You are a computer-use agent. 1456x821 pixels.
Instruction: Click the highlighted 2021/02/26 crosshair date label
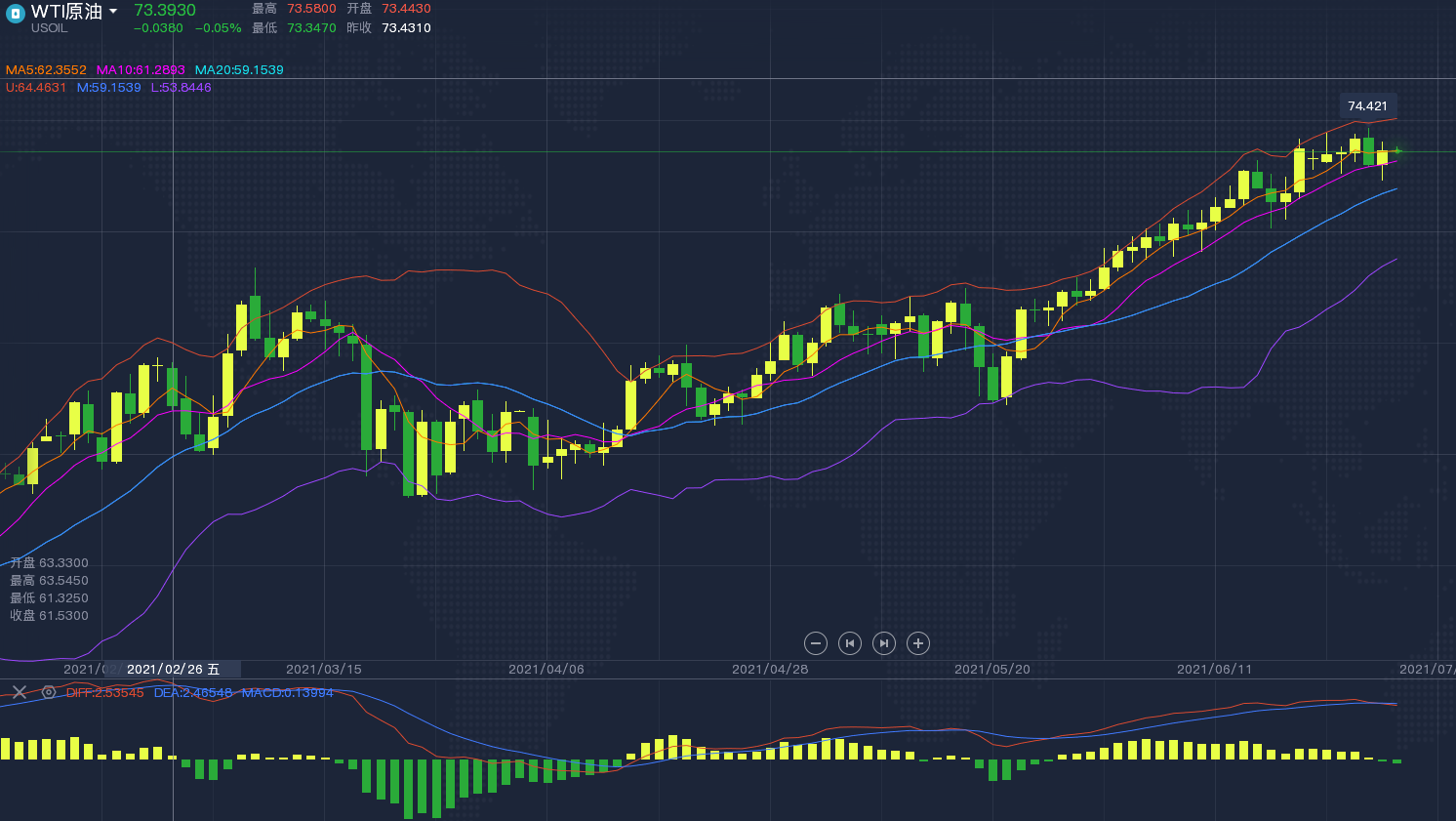(x=173, y=669)
